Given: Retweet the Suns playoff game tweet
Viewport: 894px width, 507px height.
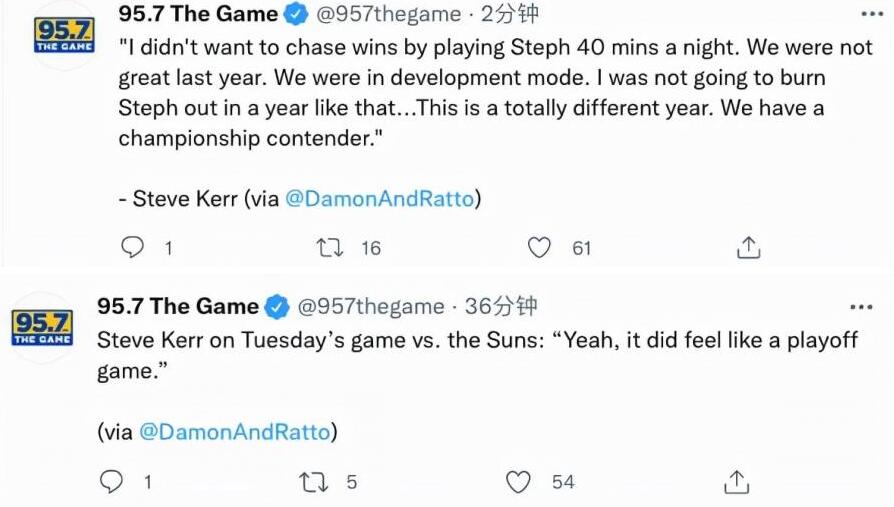Looking at the screenshot, I should (313, 482).
